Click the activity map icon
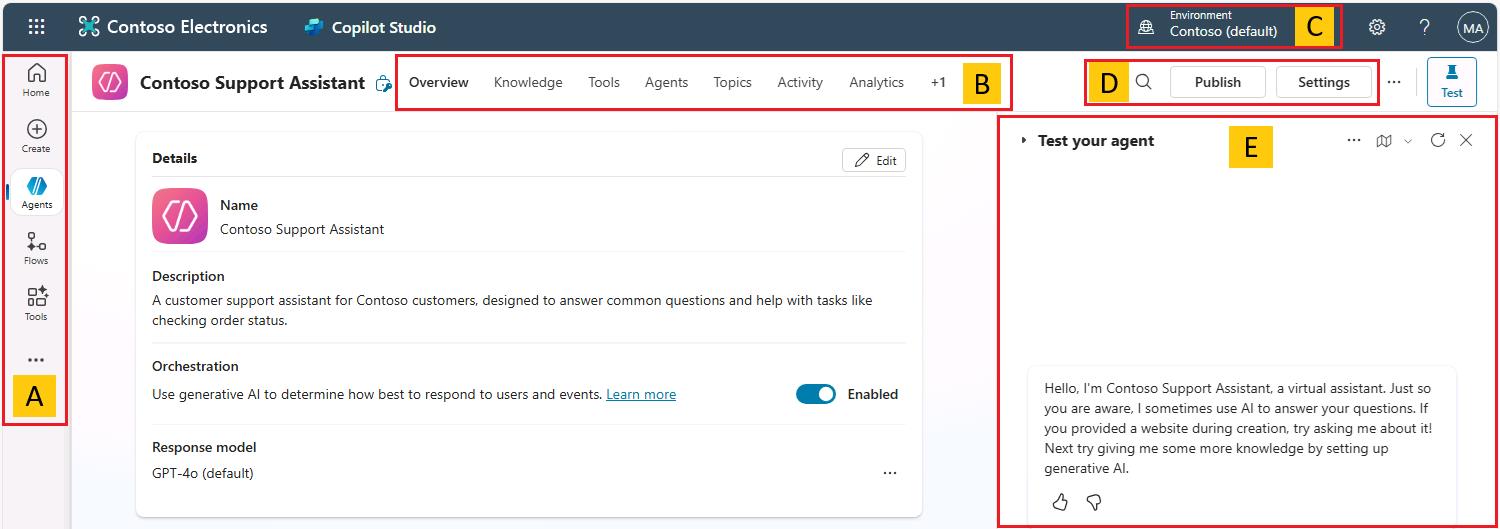Image resolution: width=1500 pixels, height=529 pixels. pos(1384,141)
